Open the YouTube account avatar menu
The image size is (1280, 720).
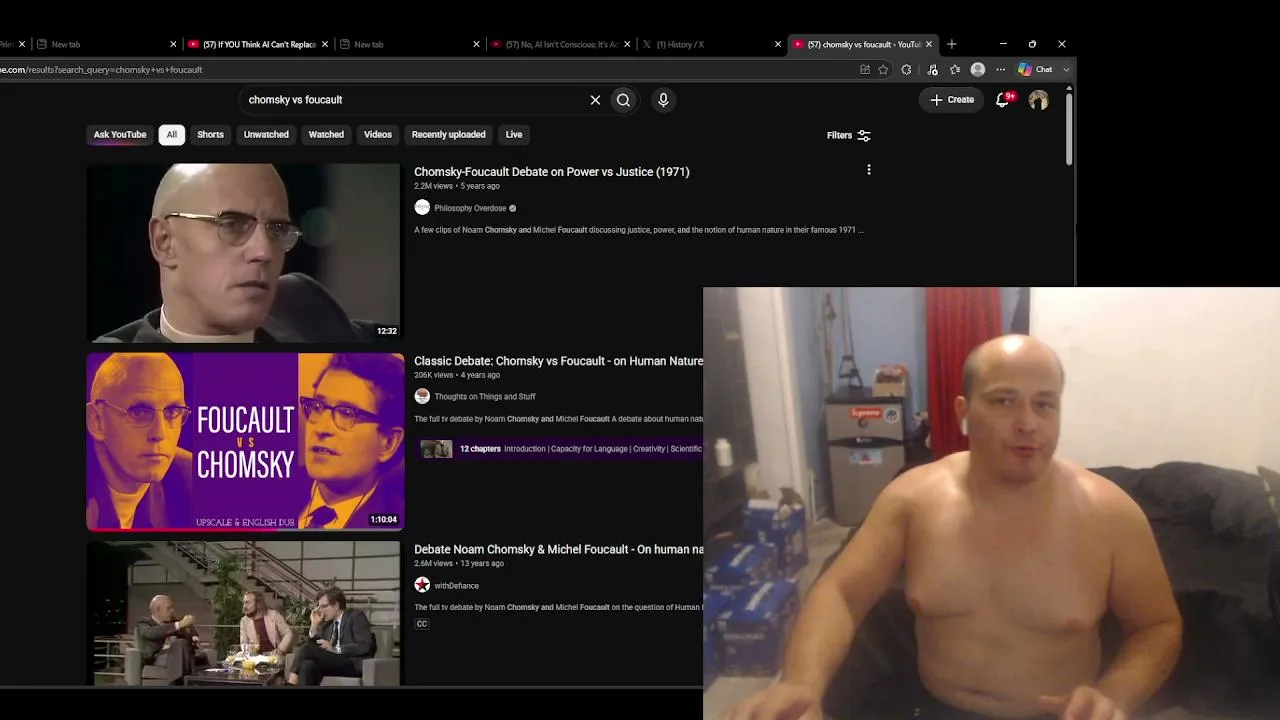click(1038, 100)
